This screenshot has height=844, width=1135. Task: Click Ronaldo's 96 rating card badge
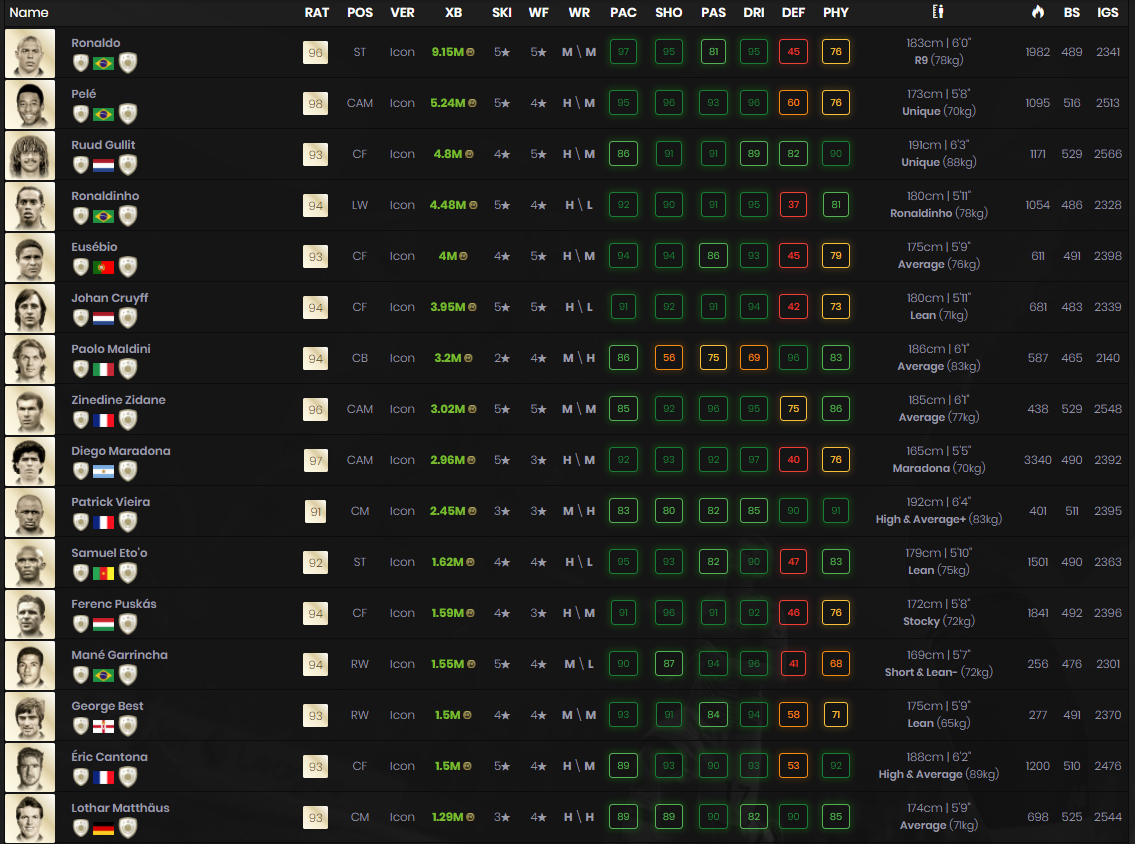[316, 52]
